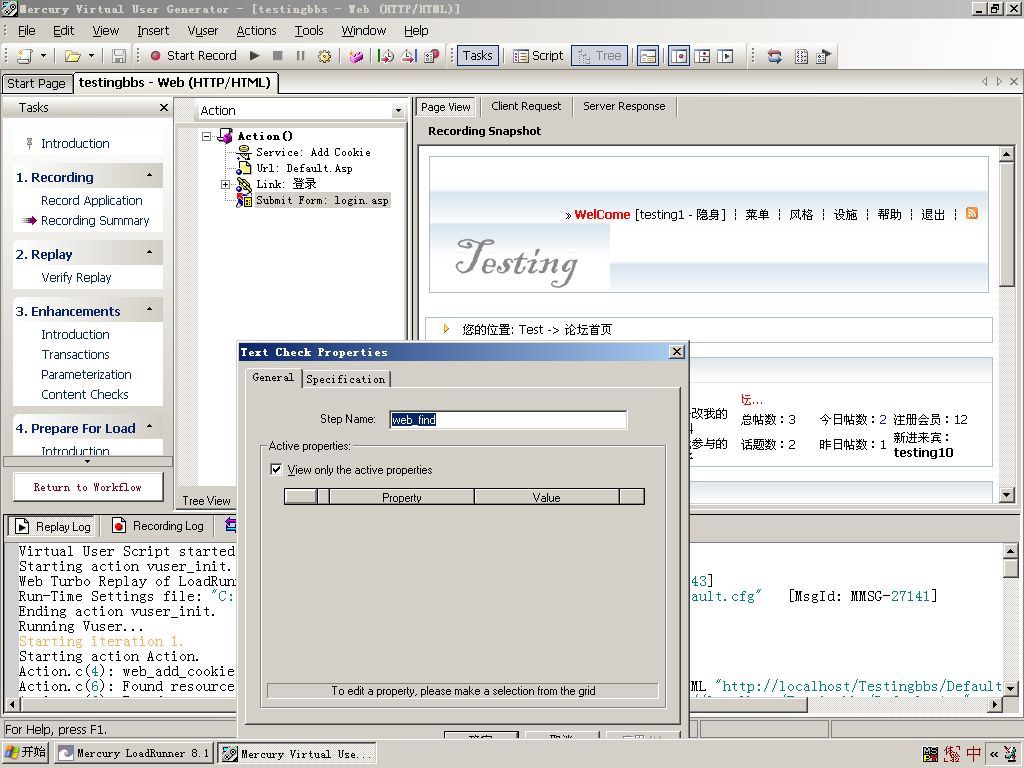Select the Submit Form: login.asp step icon

(x=243, y=200)
